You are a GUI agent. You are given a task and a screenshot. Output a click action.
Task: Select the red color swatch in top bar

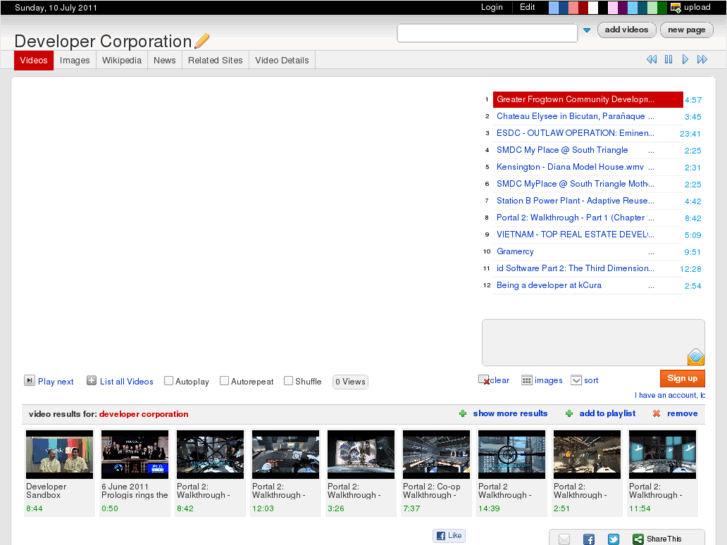(584, 7)
